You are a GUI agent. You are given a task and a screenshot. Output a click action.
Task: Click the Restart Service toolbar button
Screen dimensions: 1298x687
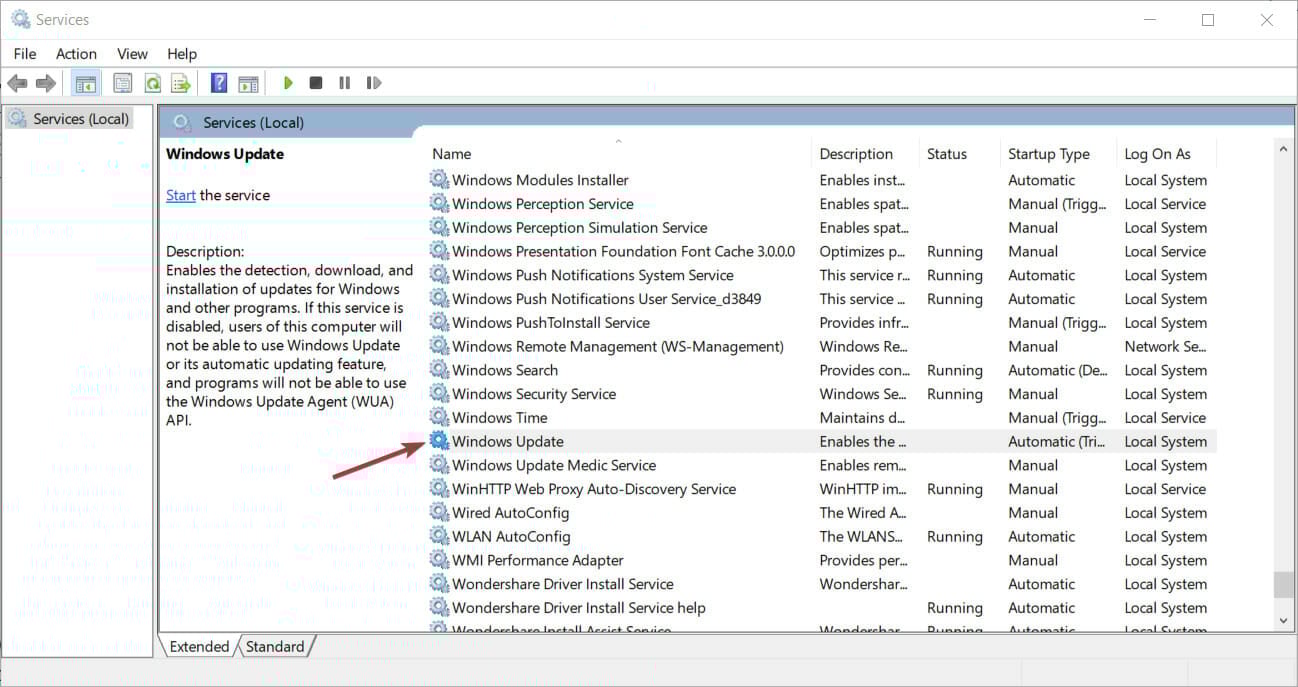tap(374, 83)
